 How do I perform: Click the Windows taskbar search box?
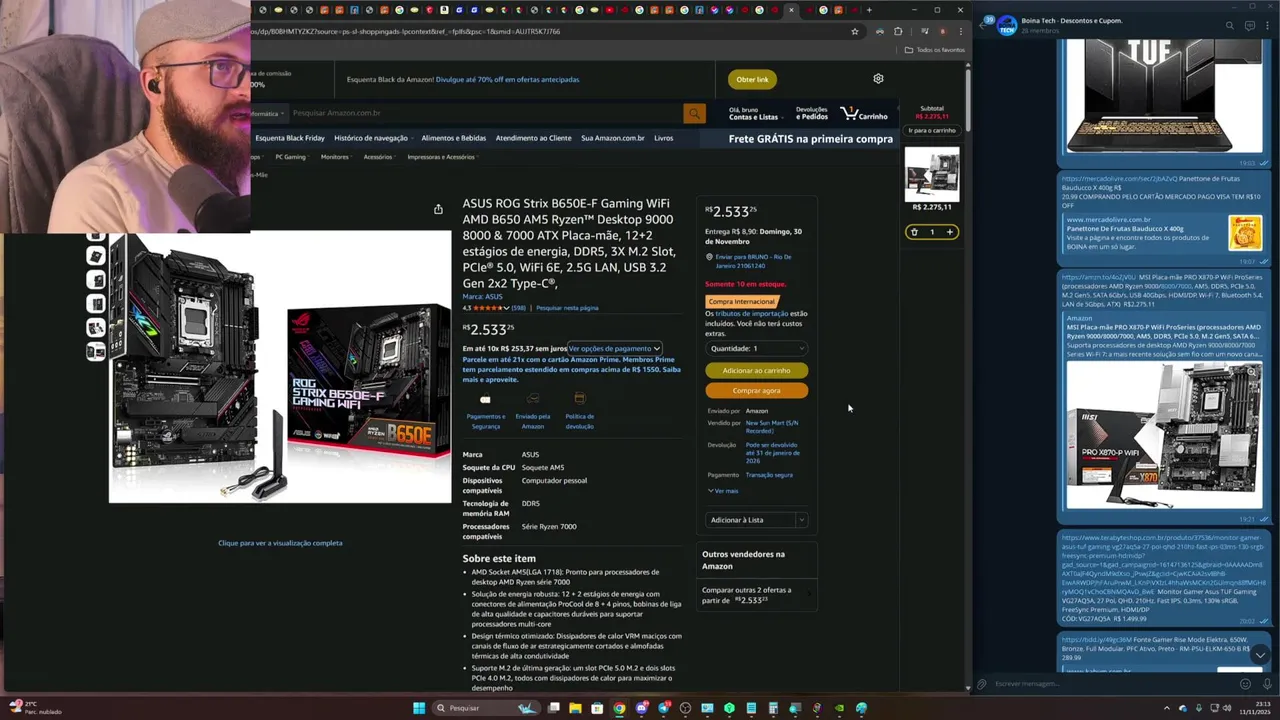click(486, 708)
